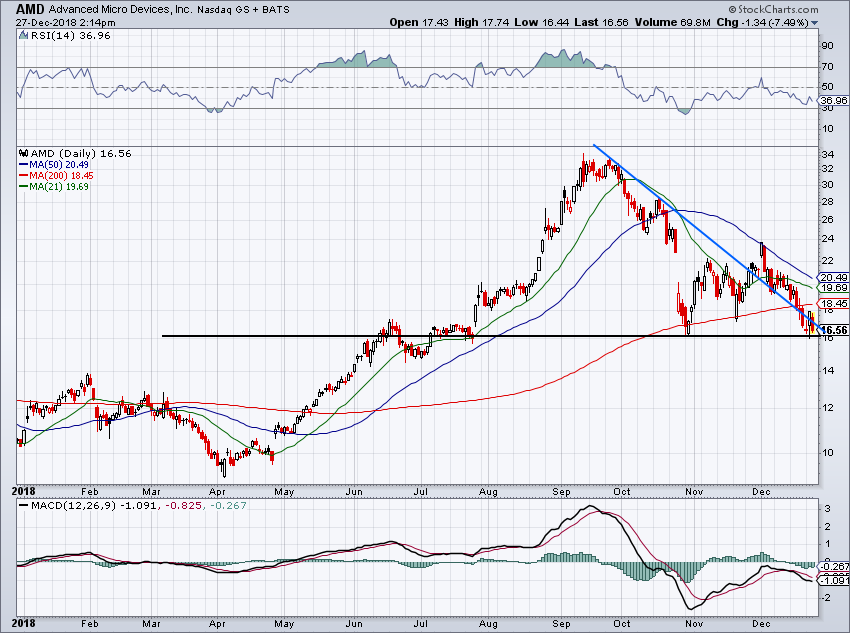Click the -2 label on MACD axis
This screenshot has height=633, width=850.
click(x=827, y=598)
